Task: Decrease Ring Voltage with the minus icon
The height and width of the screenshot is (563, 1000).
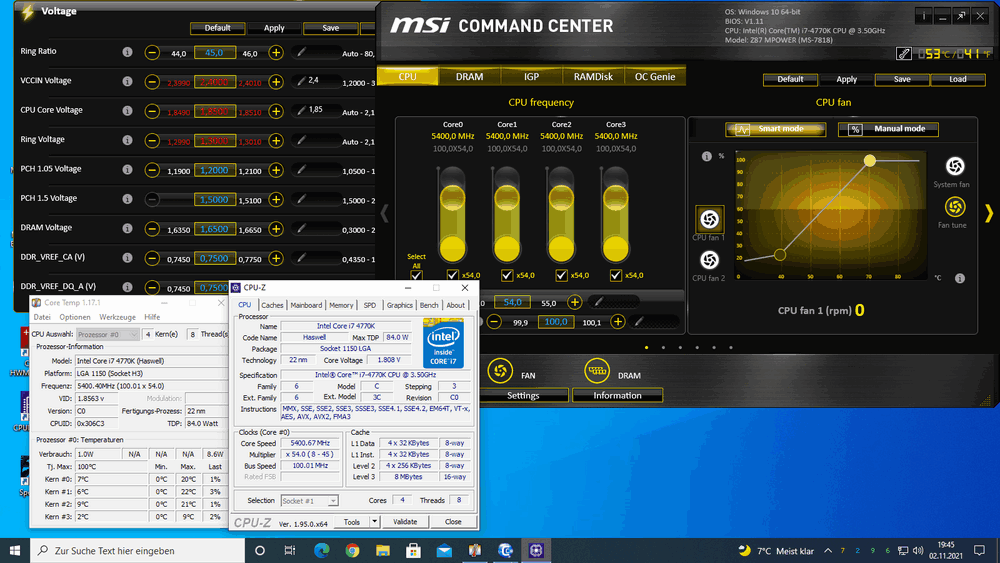Action: (x=152, y=140)
